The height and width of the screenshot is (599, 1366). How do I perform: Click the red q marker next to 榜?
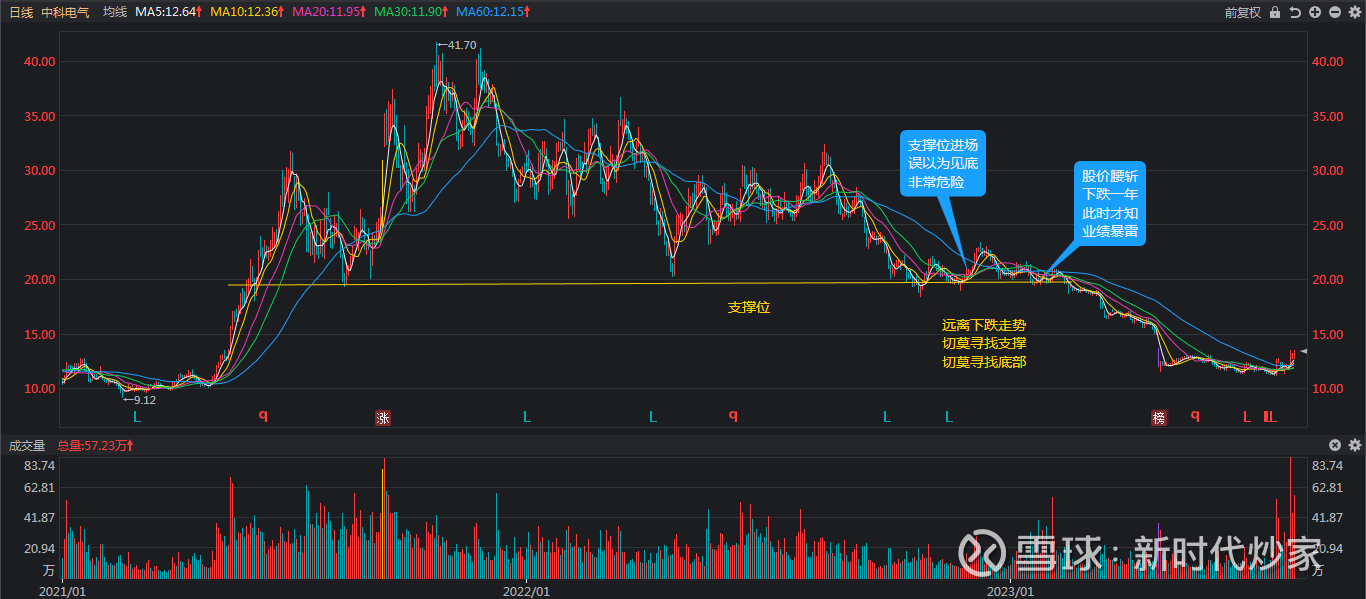pyautogui.click(x=1195, y=416)
